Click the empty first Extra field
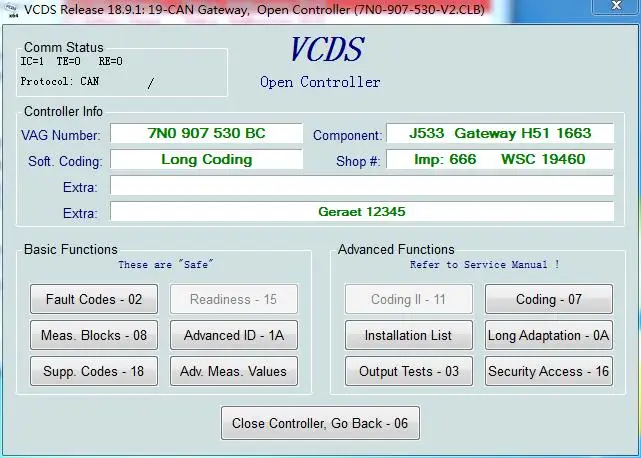Image resolution: width=641 pixels, height=458 pixels. click(x=362, y=186)
